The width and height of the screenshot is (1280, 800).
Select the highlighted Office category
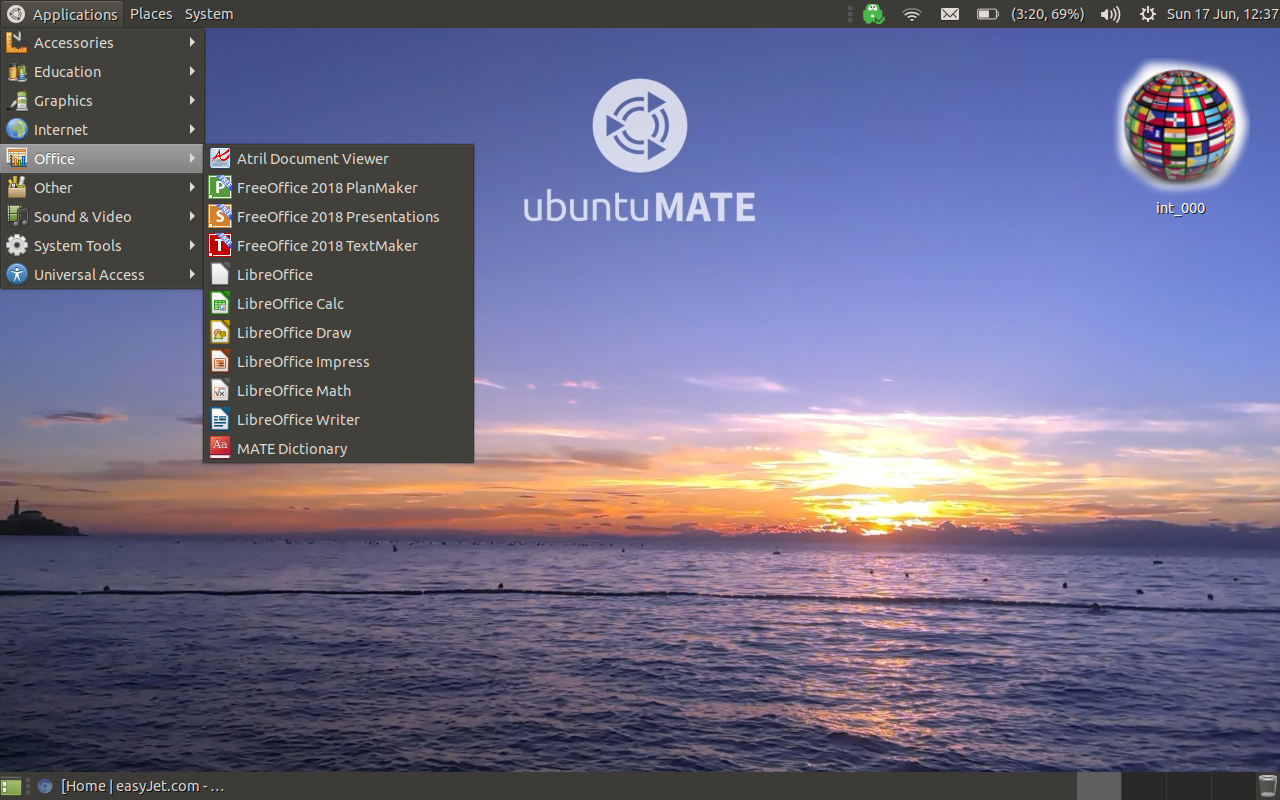[x=102, y=159]
